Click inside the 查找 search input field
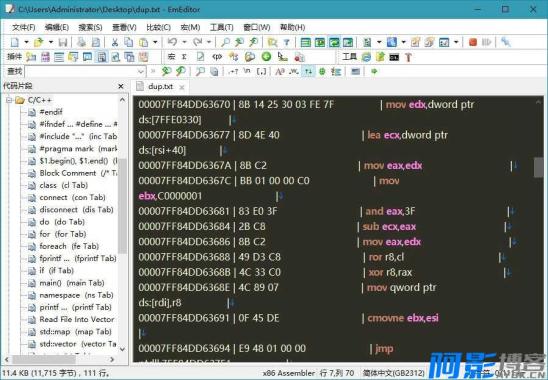548x380 pixels. [81, 72]
